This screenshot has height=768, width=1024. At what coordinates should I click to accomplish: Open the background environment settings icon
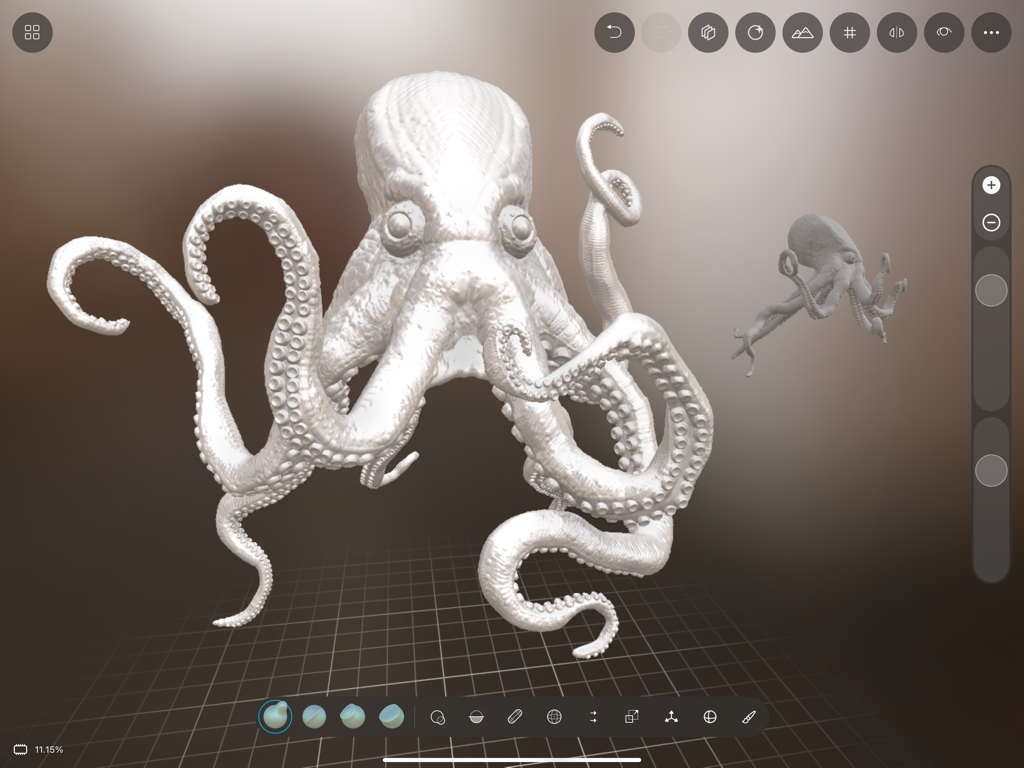coord(801,32)
